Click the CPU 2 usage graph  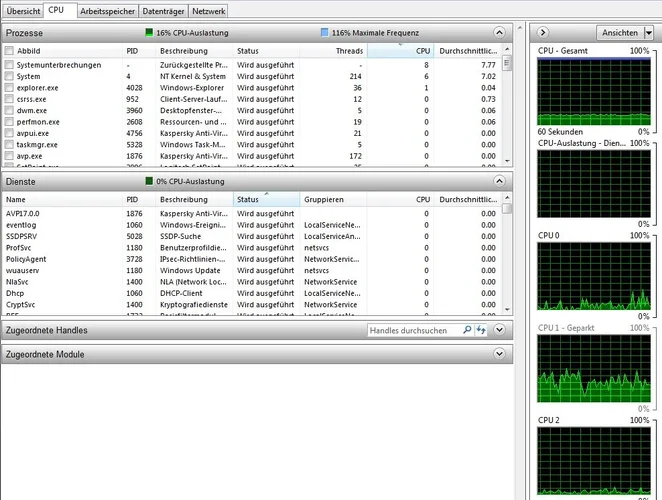pyautogui.click(x=594, y=461)
